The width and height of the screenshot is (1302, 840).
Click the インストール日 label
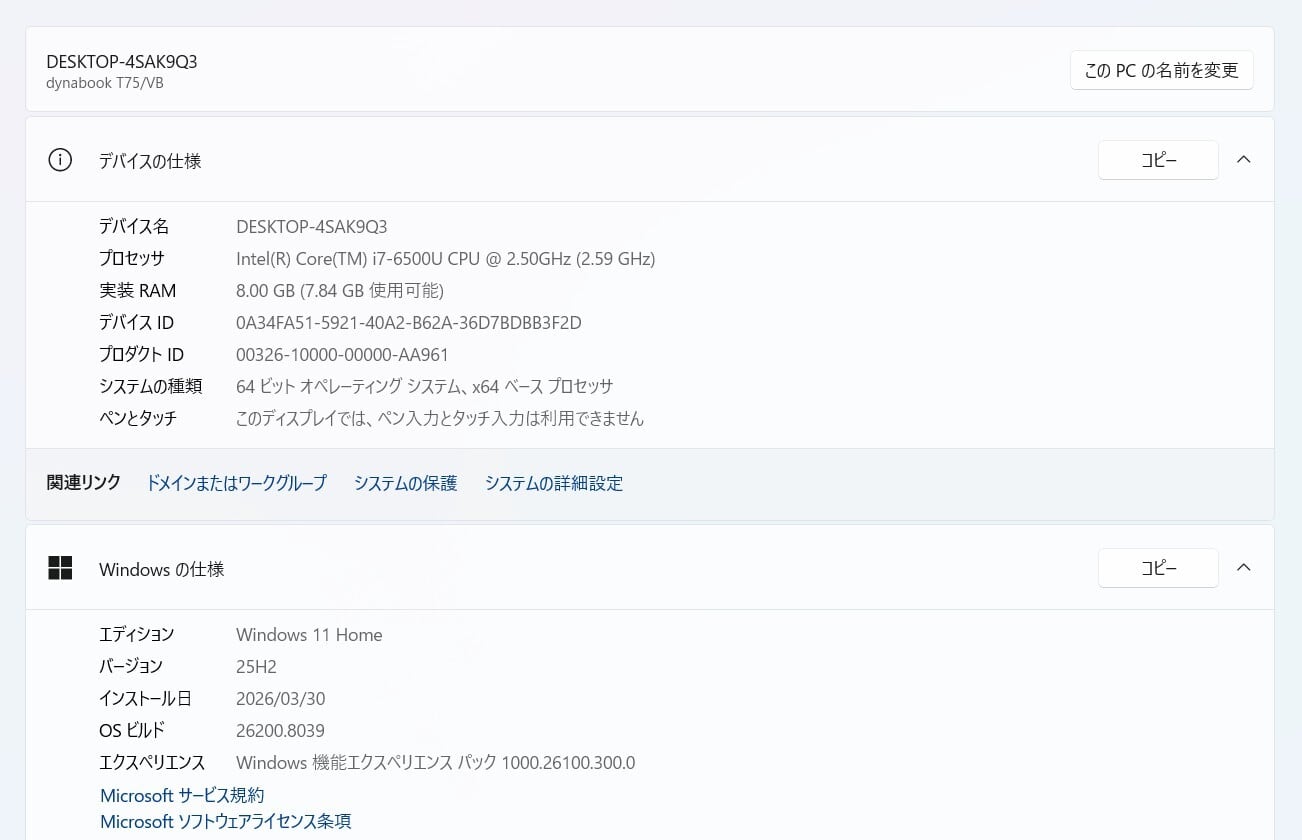(145, 698)
